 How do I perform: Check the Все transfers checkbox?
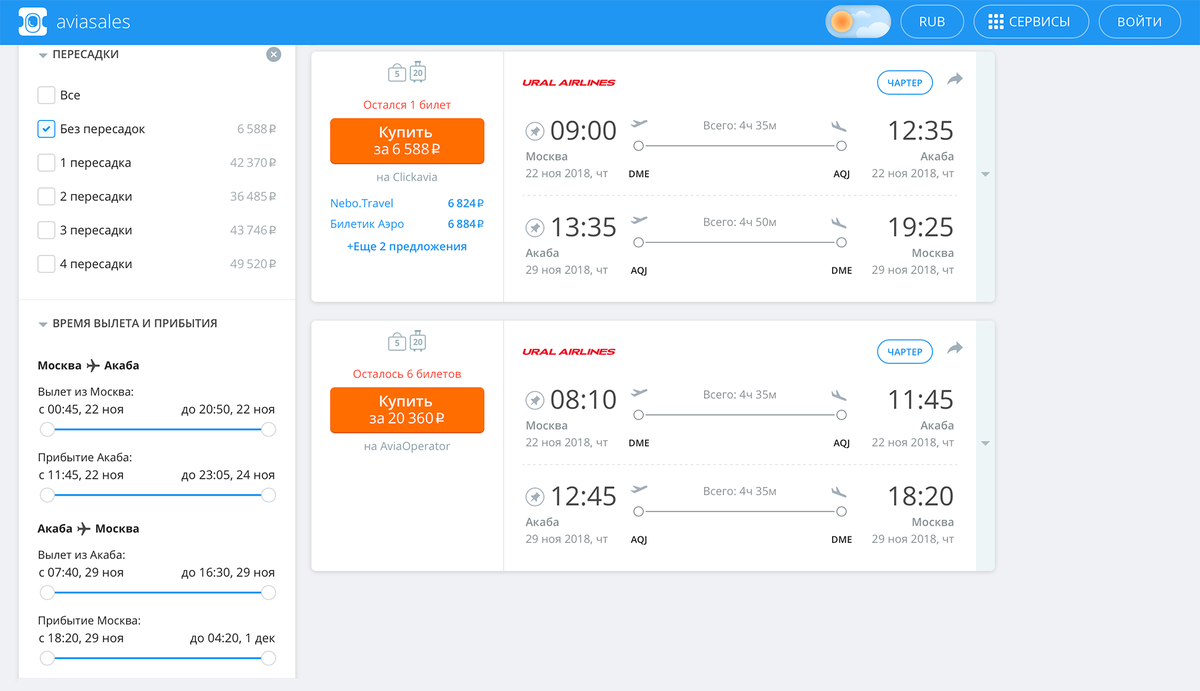coord(46,96)
